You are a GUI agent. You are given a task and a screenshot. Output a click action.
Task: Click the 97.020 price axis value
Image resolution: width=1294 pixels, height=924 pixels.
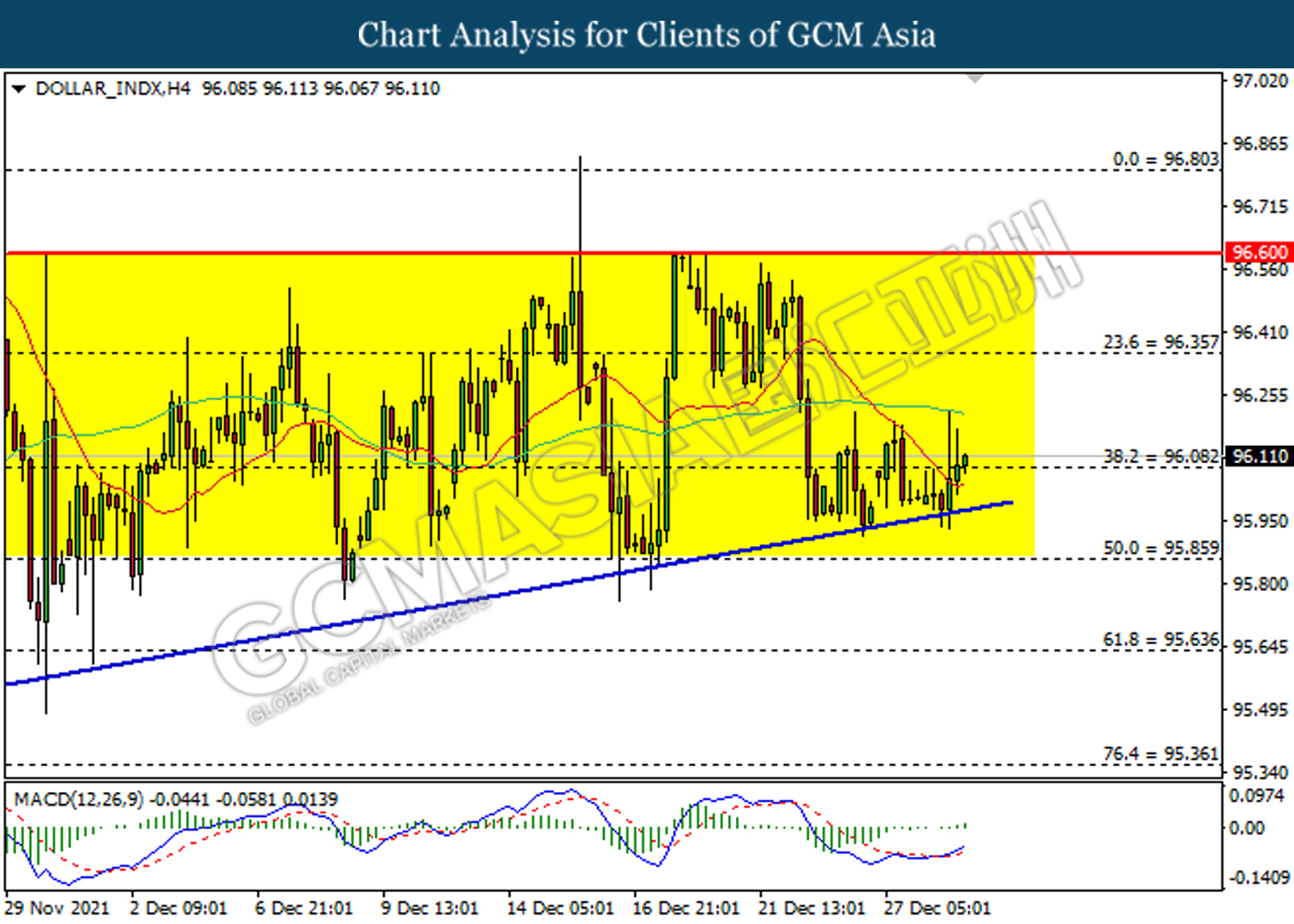[x=1259, y=81]
